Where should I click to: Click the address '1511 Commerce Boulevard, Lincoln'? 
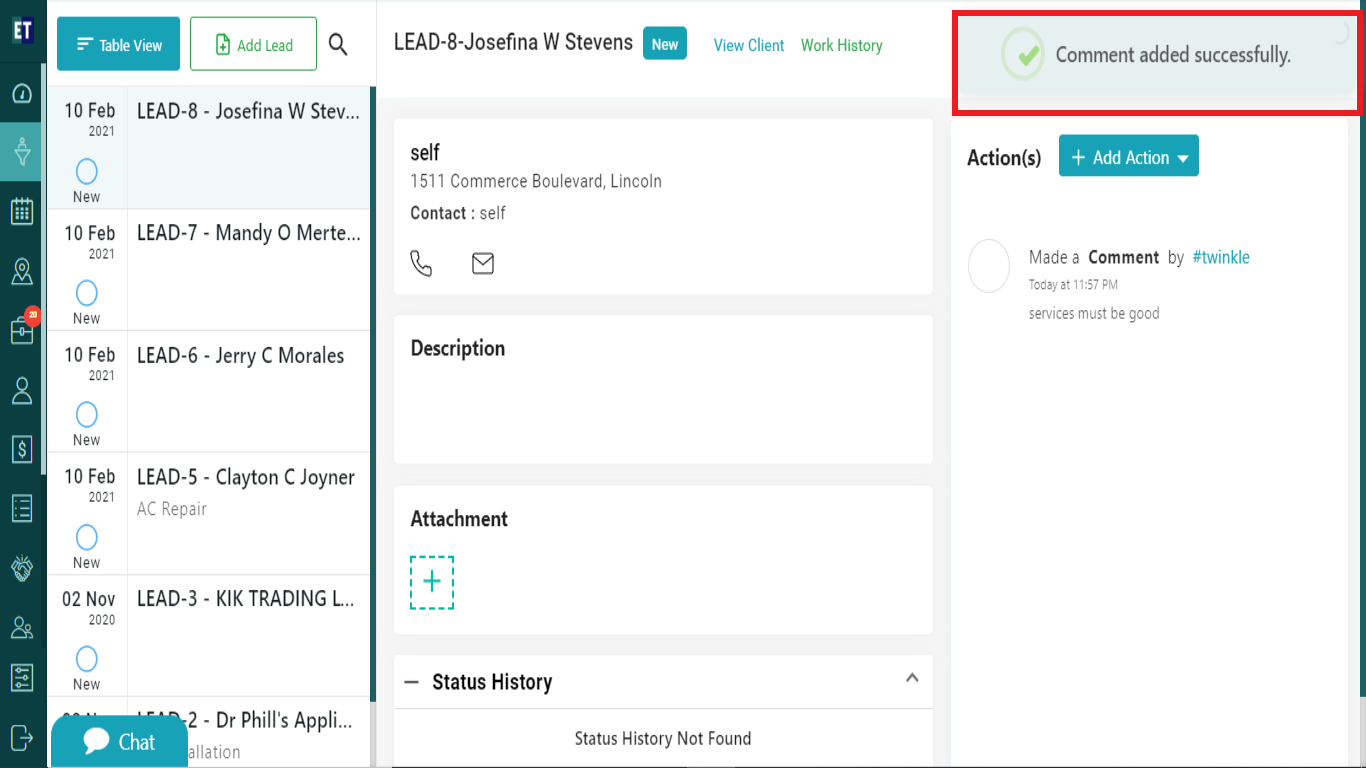click(x=536, y=181)
